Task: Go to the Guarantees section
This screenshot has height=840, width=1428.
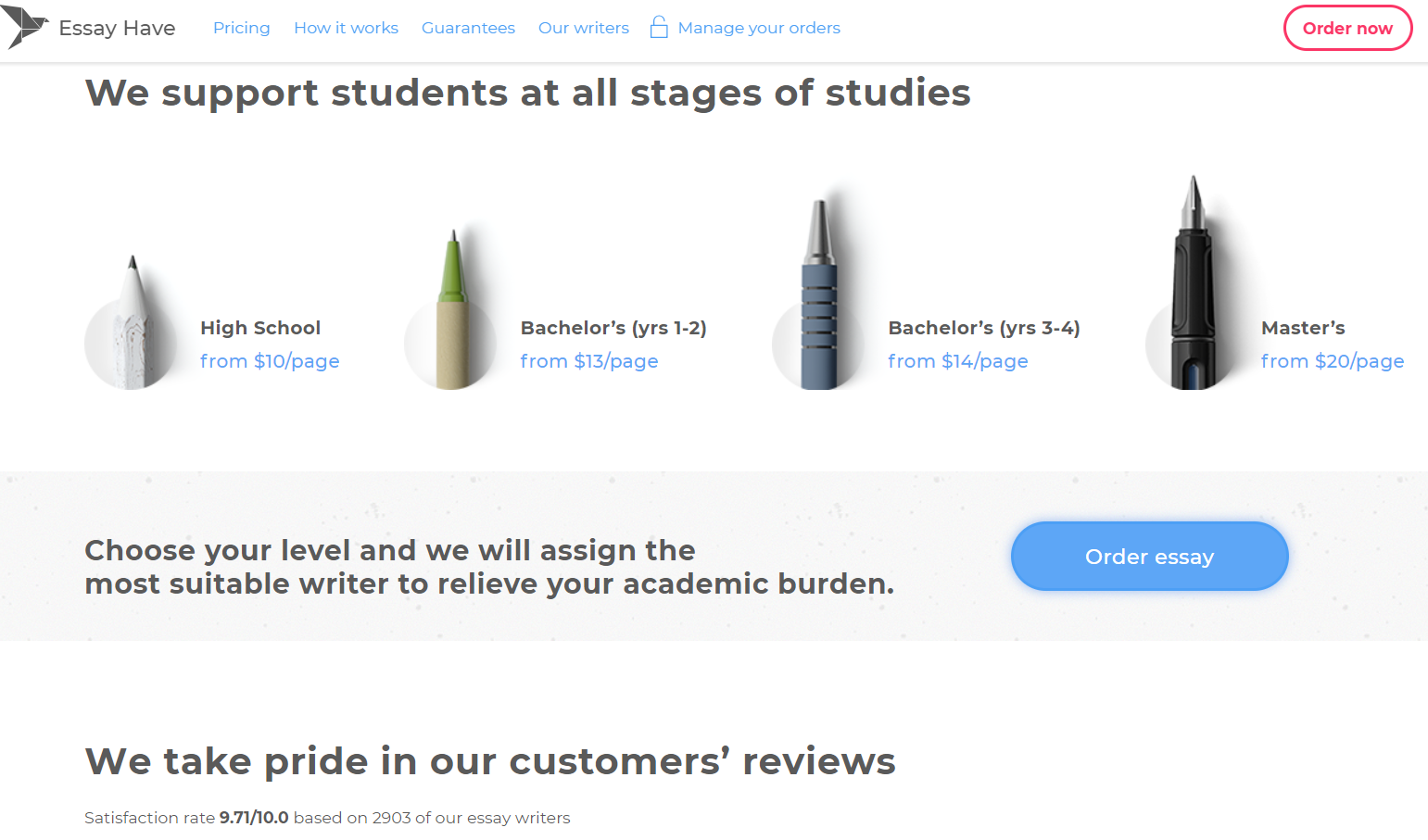Action: click(x=468, y=28)
